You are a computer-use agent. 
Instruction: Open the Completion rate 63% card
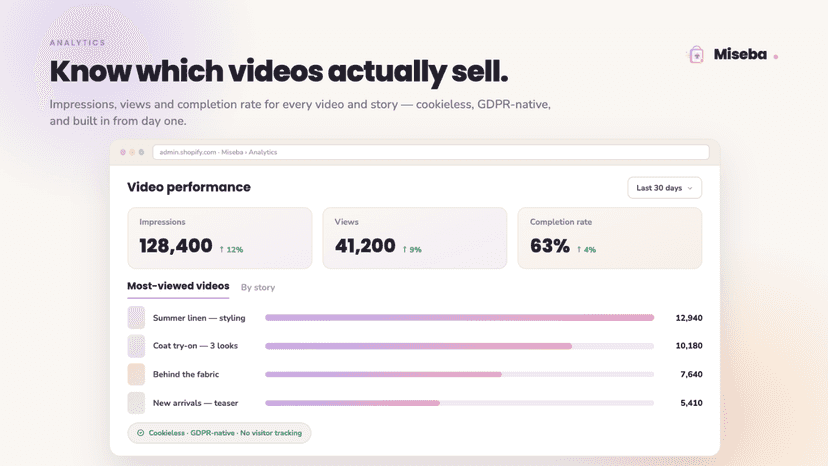[609, 238]
